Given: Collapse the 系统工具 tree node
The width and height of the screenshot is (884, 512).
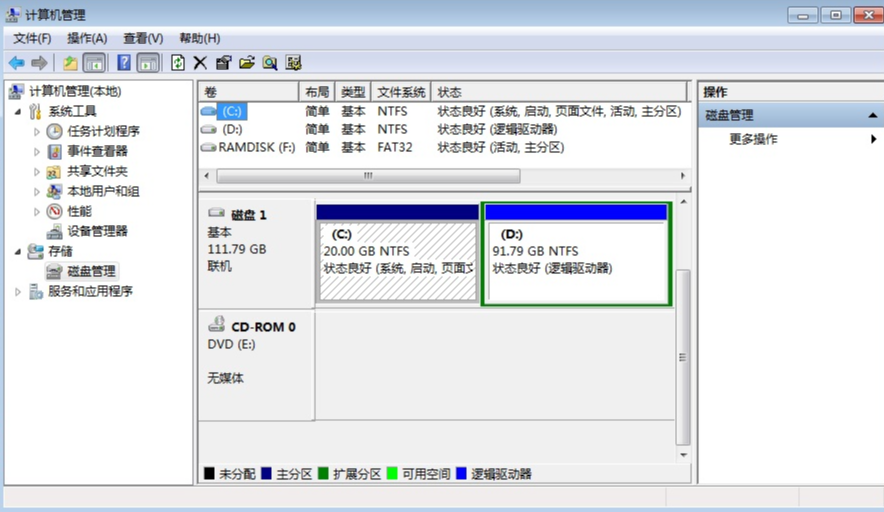Looking at the screenshot, I should (18, 111).
